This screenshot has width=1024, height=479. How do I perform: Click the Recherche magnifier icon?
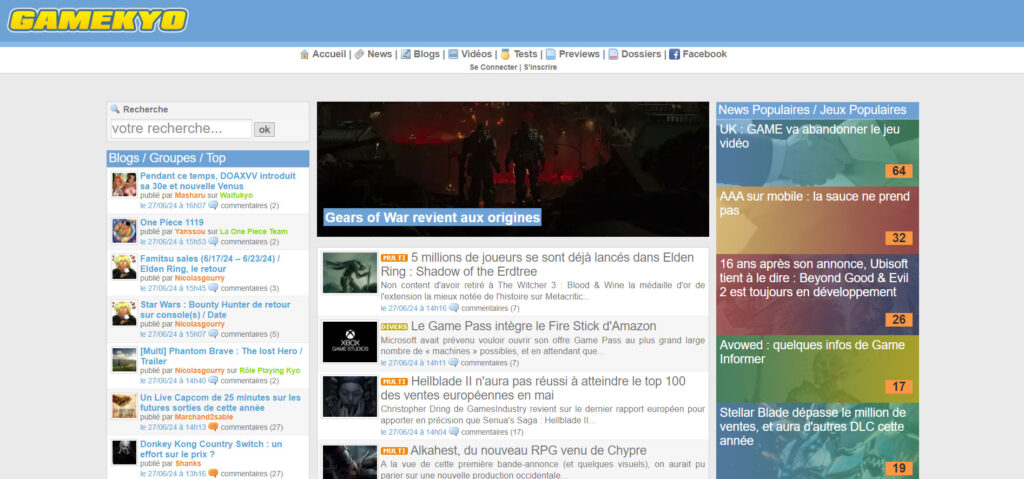pos(116,109)
